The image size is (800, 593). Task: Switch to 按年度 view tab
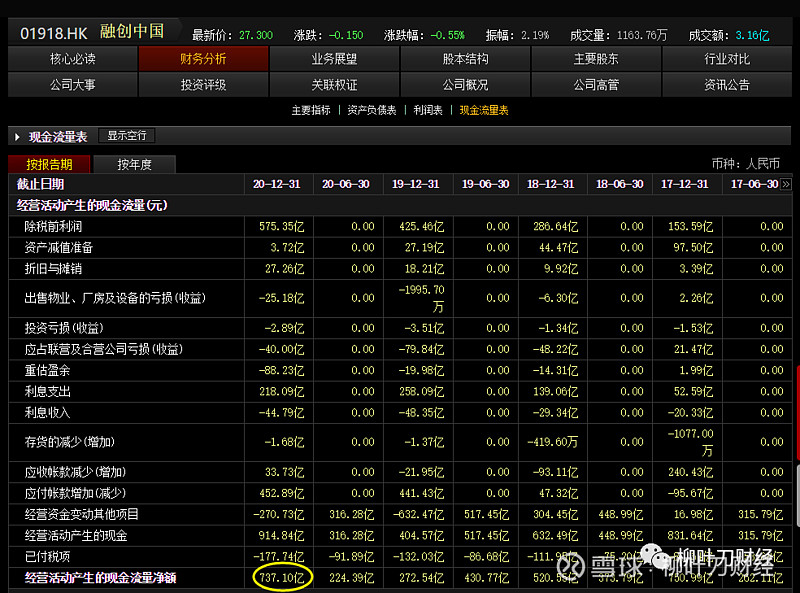point(135,164)
